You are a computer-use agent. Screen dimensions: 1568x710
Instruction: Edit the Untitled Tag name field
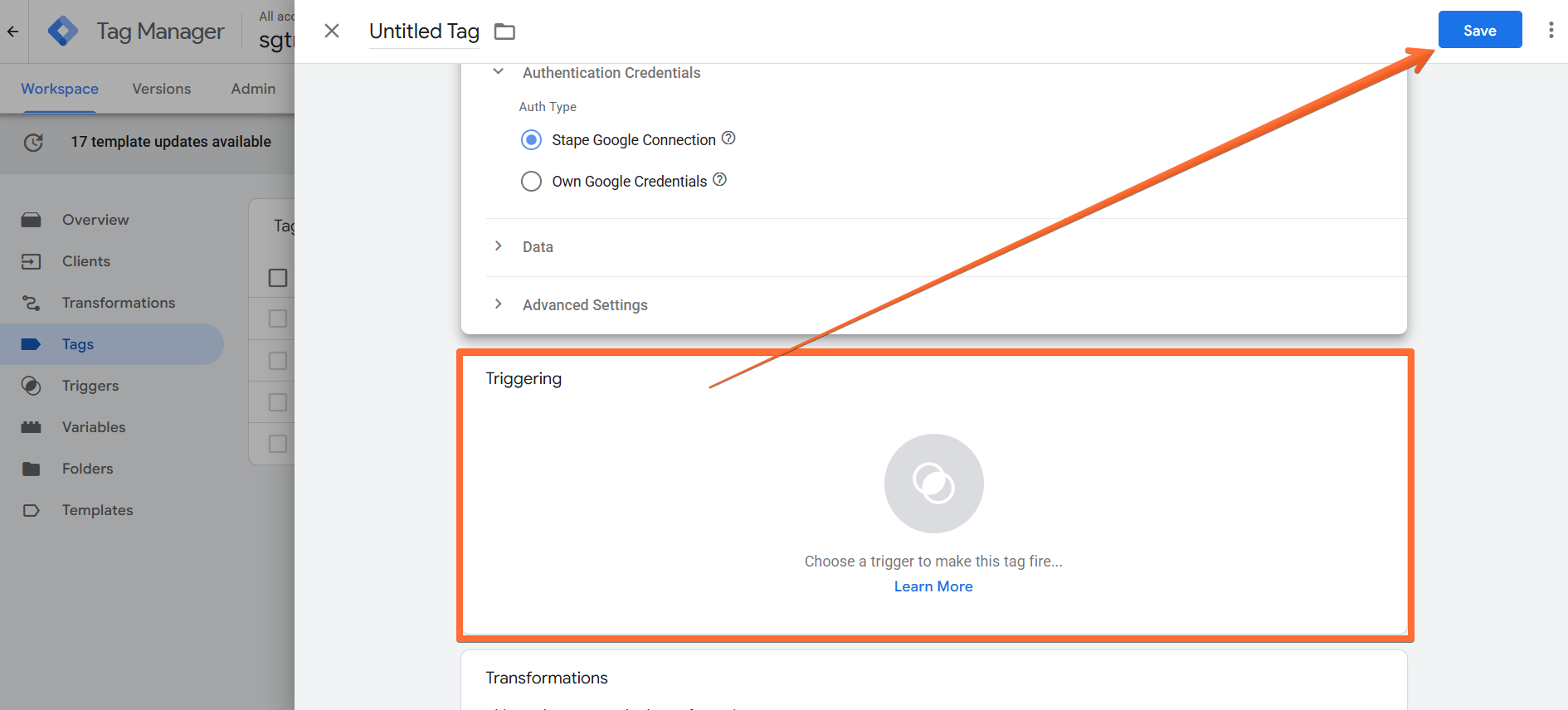coord(424,32)
